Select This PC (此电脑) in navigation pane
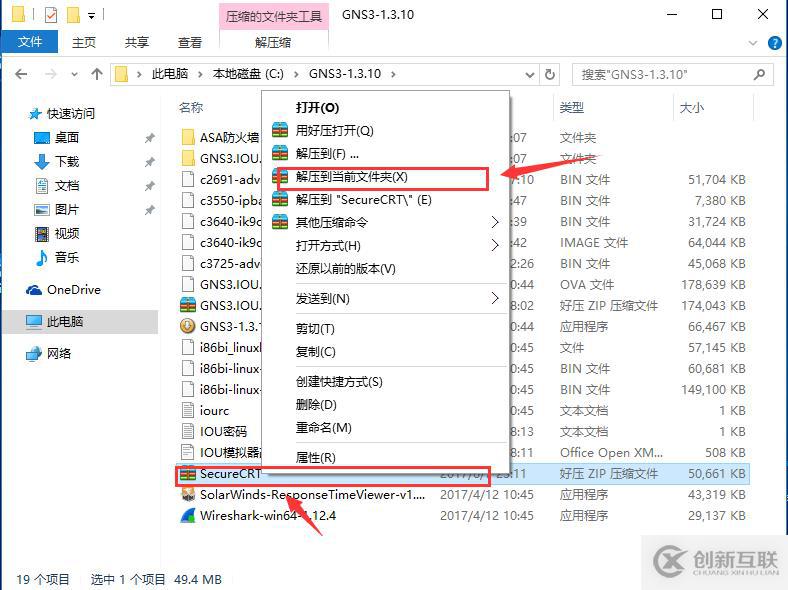Viewport: 788px width, 590px height. (64, 322)
